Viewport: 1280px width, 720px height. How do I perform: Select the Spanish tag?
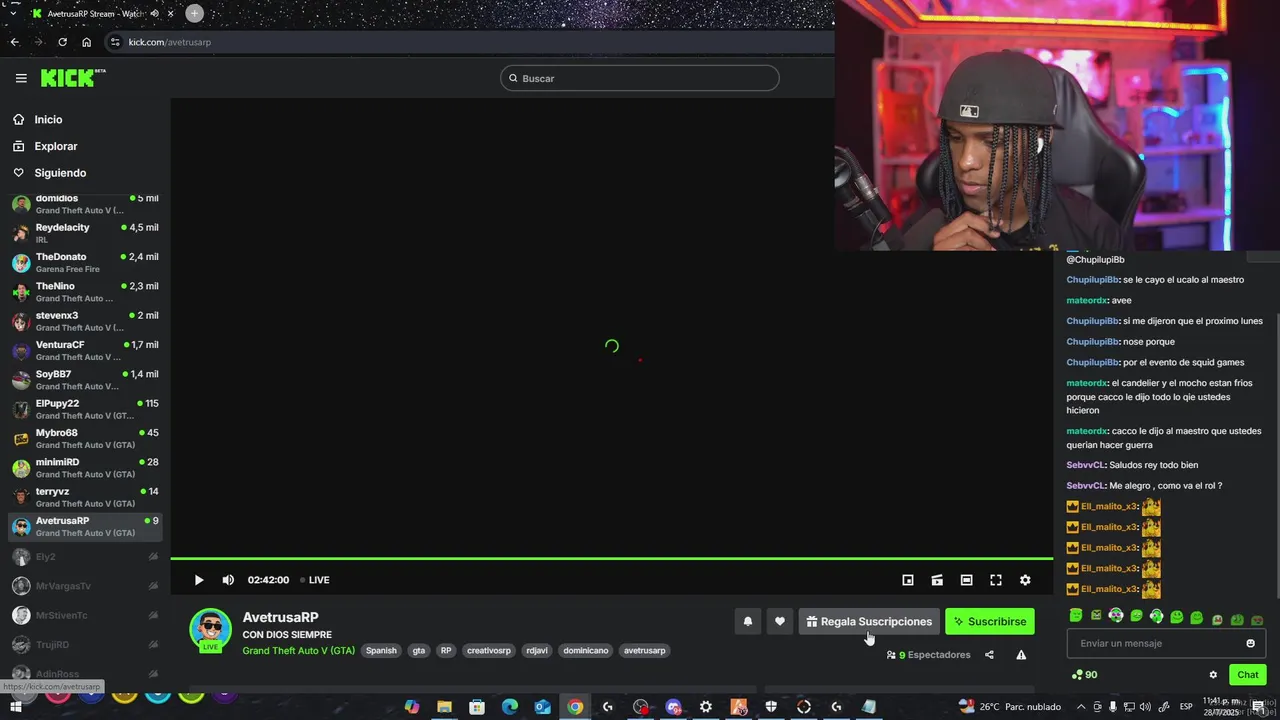click(x=381, y=650)
